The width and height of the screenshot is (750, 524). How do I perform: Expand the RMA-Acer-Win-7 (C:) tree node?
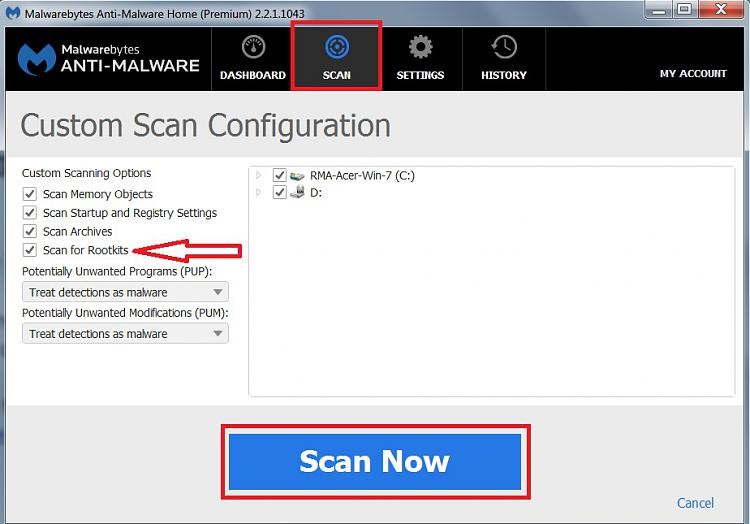[x=259, y=176]
